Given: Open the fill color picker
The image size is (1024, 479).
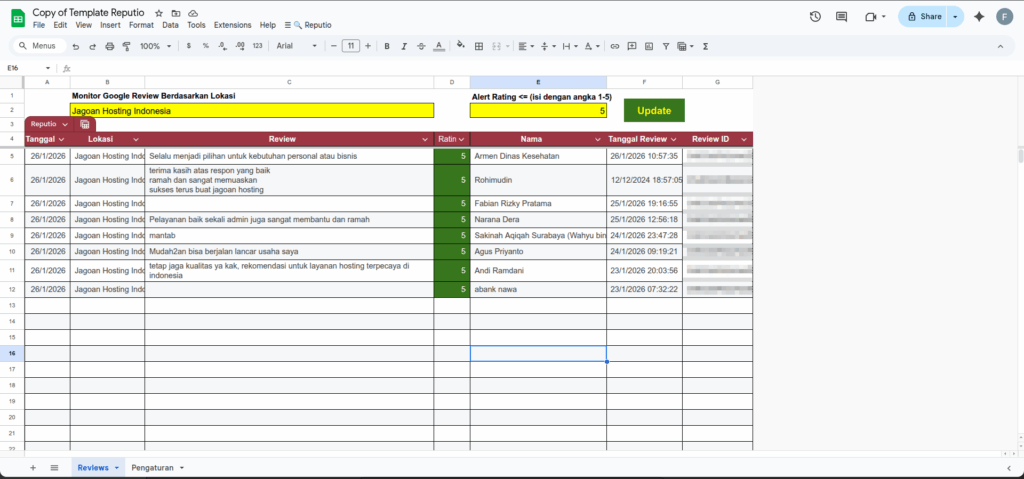Looking at the screenshot, I should (x=460, y=46).
